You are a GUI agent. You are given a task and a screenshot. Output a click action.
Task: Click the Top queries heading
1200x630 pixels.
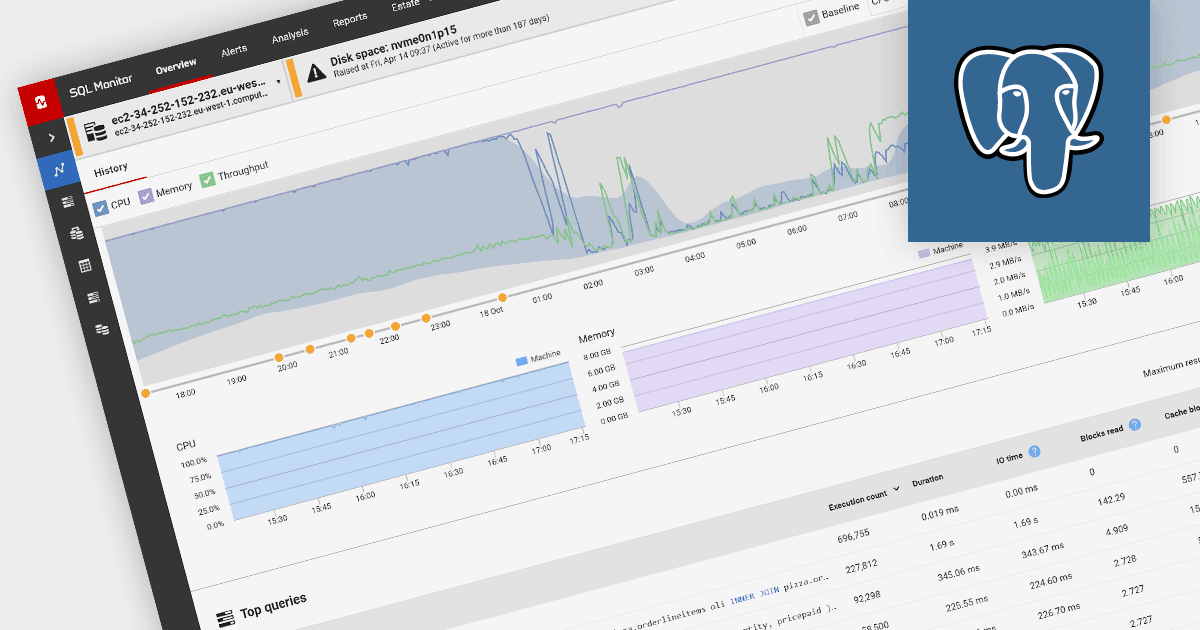(273, 606)
